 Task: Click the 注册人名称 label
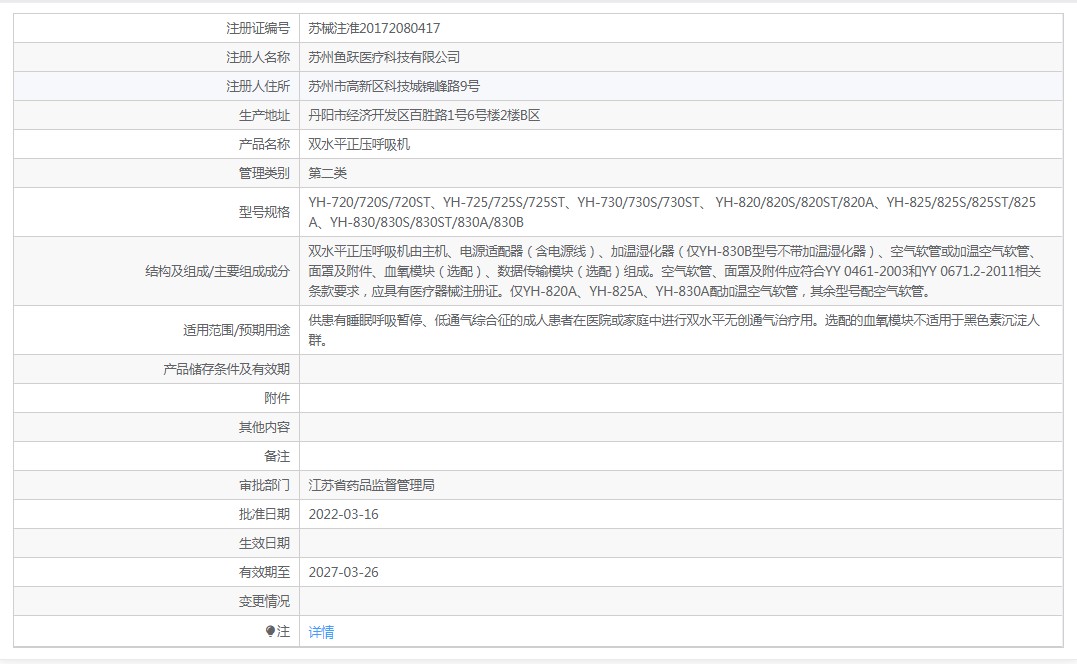click(x=258, y=57)
